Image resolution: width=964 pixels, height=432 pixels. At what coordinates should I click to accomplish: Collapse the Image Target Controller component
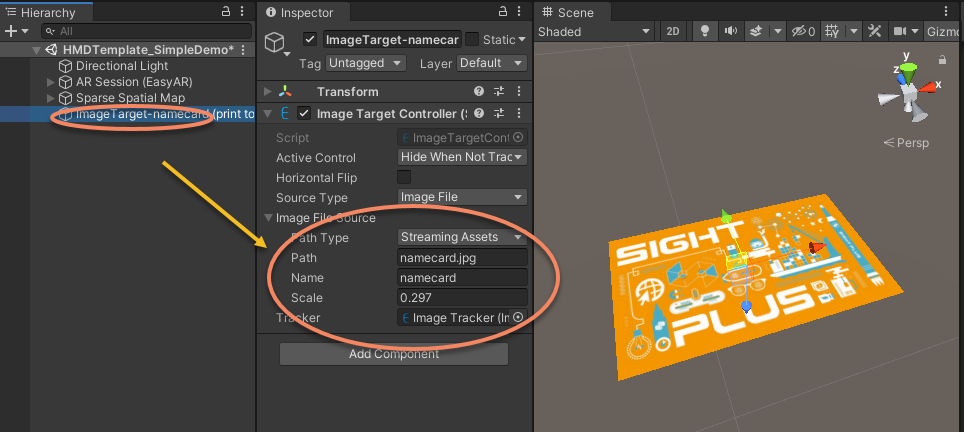267,113
